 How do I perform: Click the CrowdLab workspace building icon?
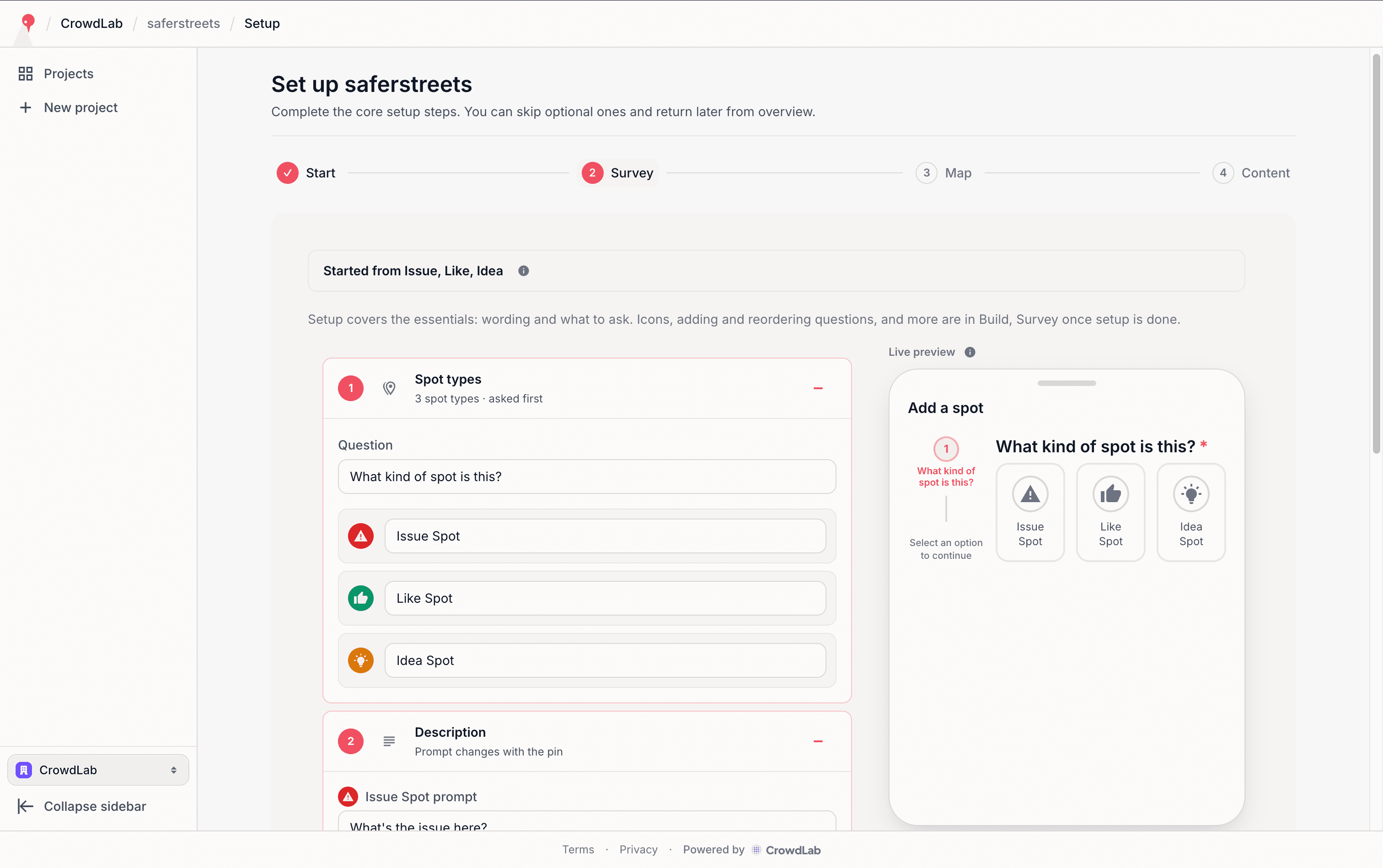pos(23,770)
